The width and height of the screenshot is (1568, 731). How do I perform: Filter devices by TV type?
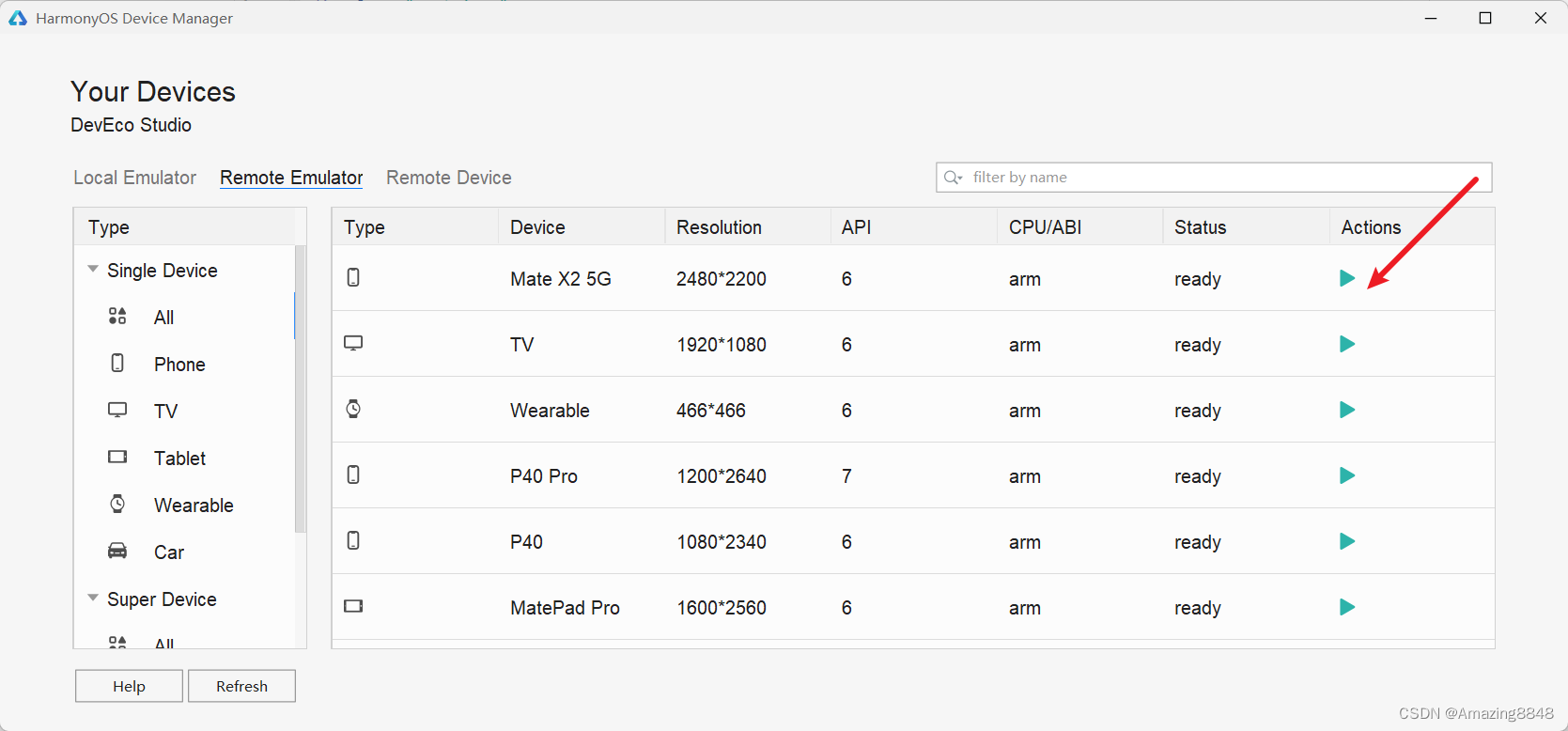pos(165,412)
